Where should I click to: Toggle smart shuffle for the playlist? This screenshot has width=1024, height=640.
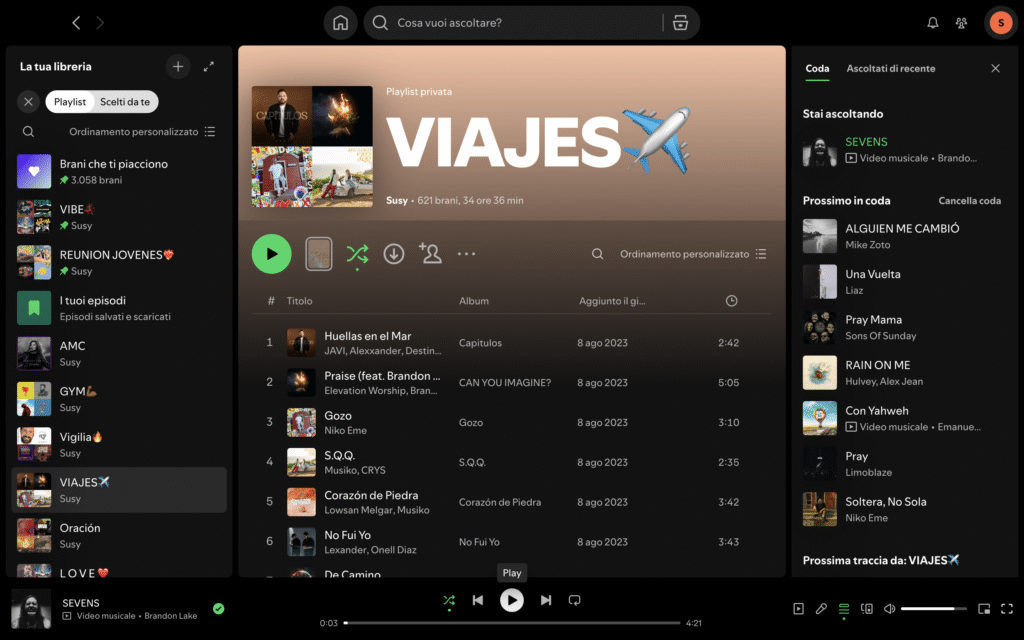(x=356, y=253)
